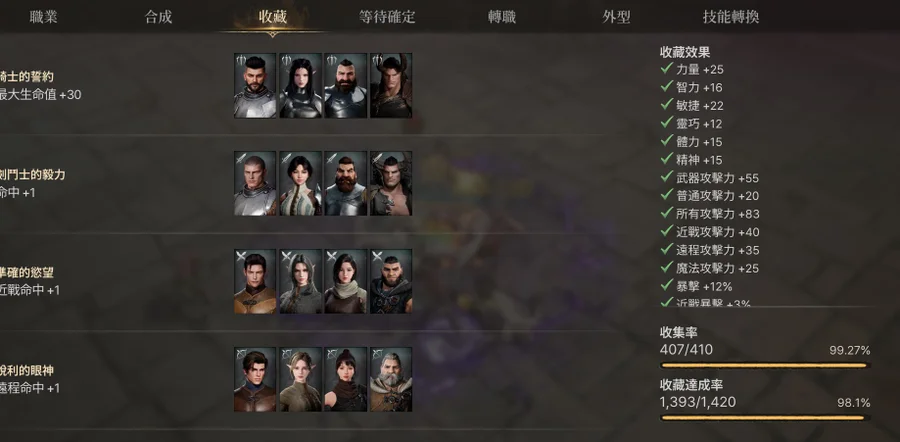Screen dimensions: 900x442
Task: Select scarf-wearing woman in 準確的慾望 row
Action: point(346,281)
